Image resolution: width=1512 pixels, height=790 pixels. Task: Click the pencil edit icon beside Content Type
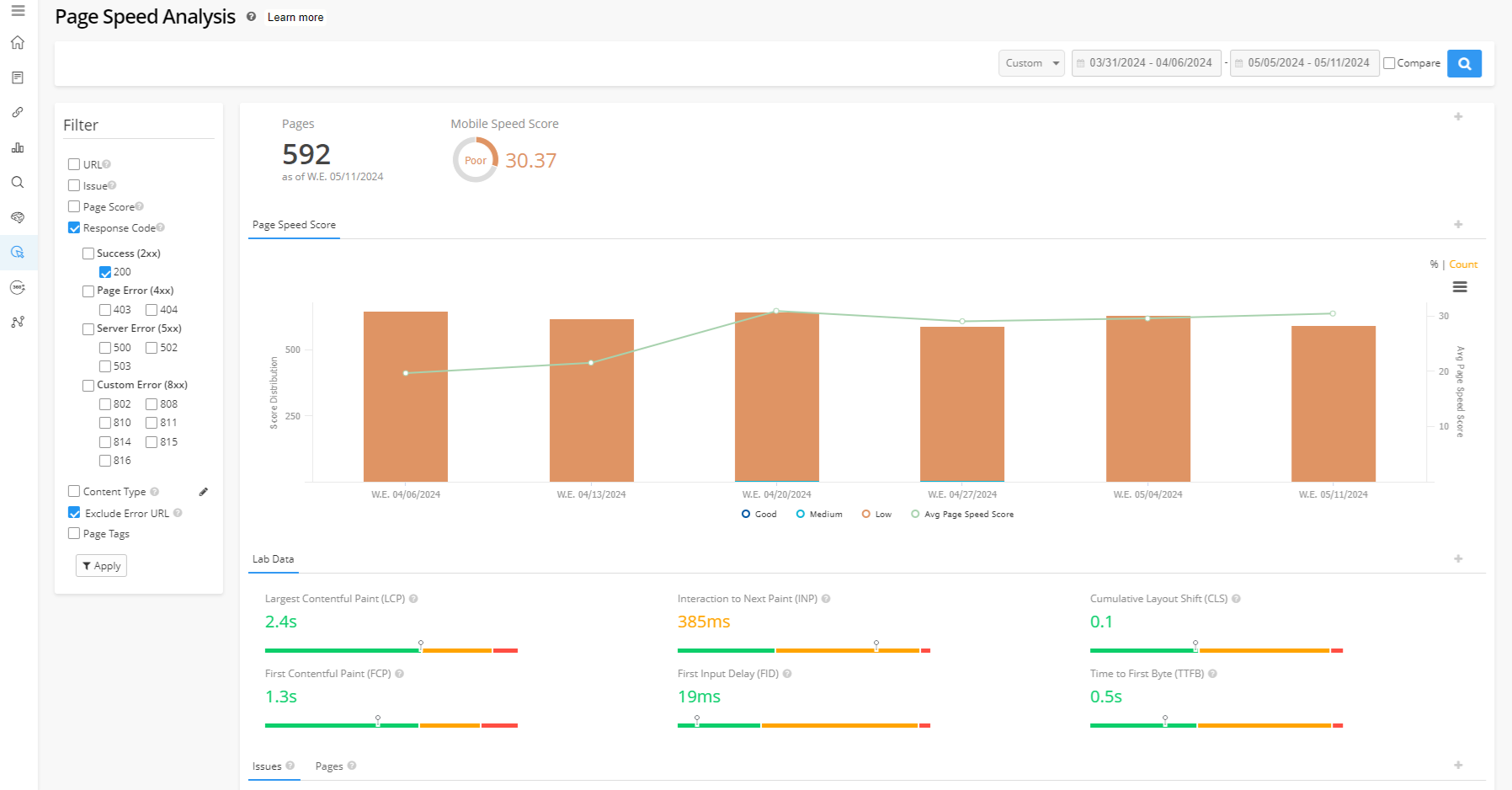tap(203, 492)
